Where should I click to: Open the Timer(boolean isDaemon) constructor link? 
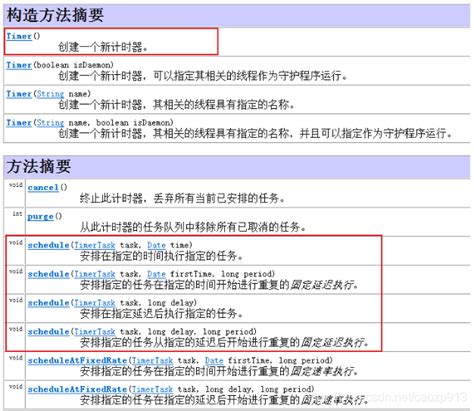[19, 65]
